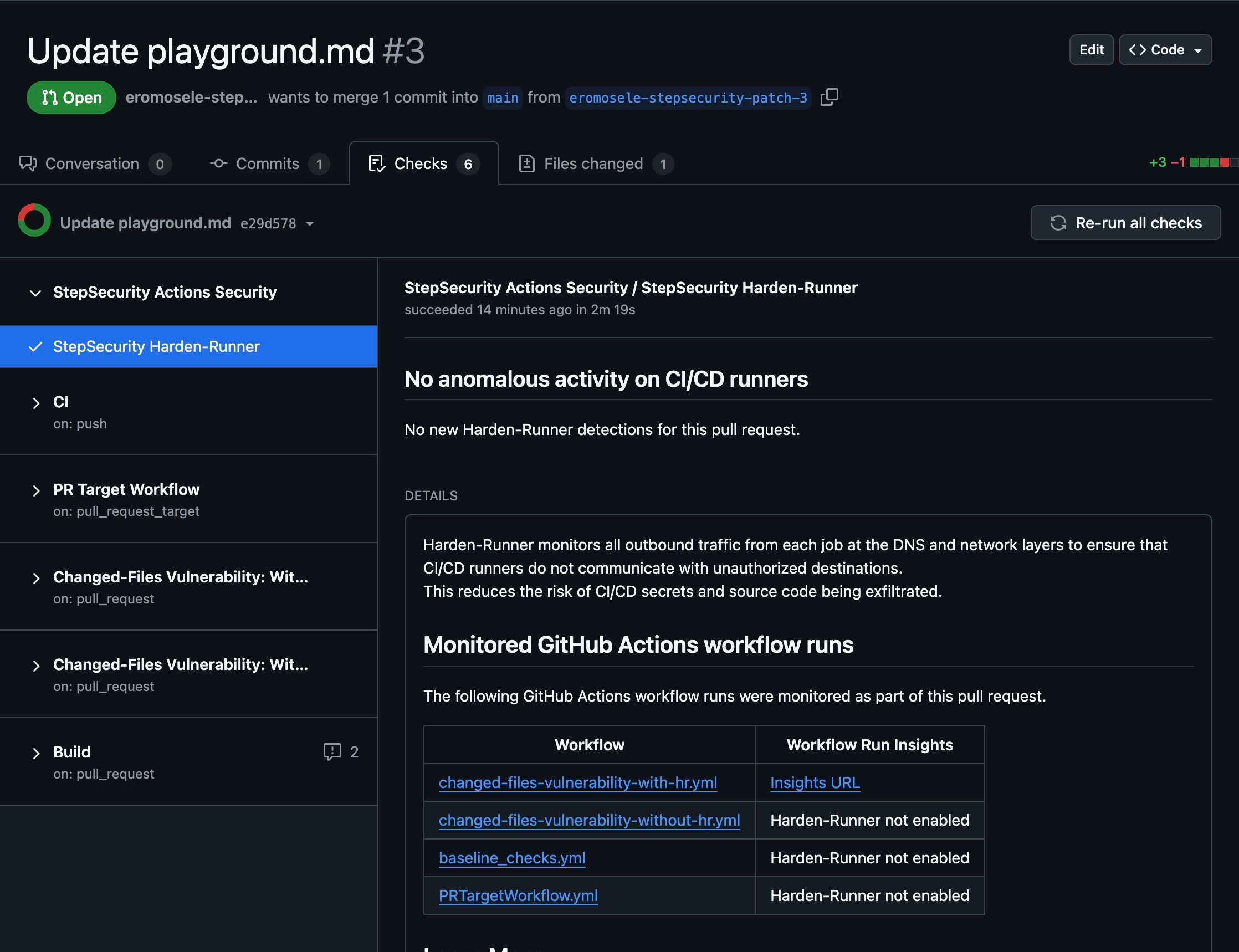Click the Checks tab count badge 6
Screen dimensions: 1239x952
point(468,165)
